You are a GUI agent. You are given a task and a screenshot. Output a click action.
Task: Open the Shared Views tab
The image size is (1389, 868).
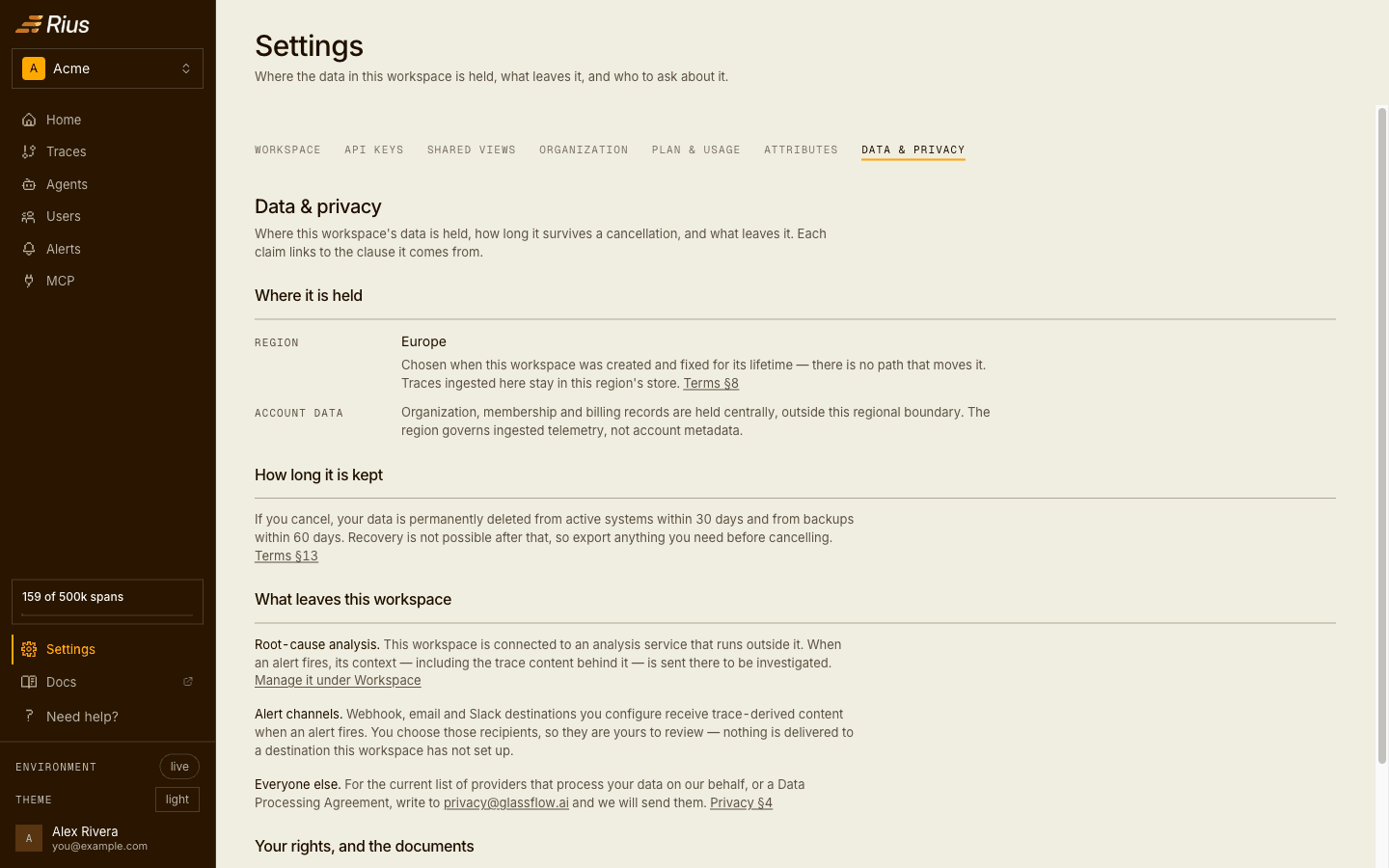(472, 149)
